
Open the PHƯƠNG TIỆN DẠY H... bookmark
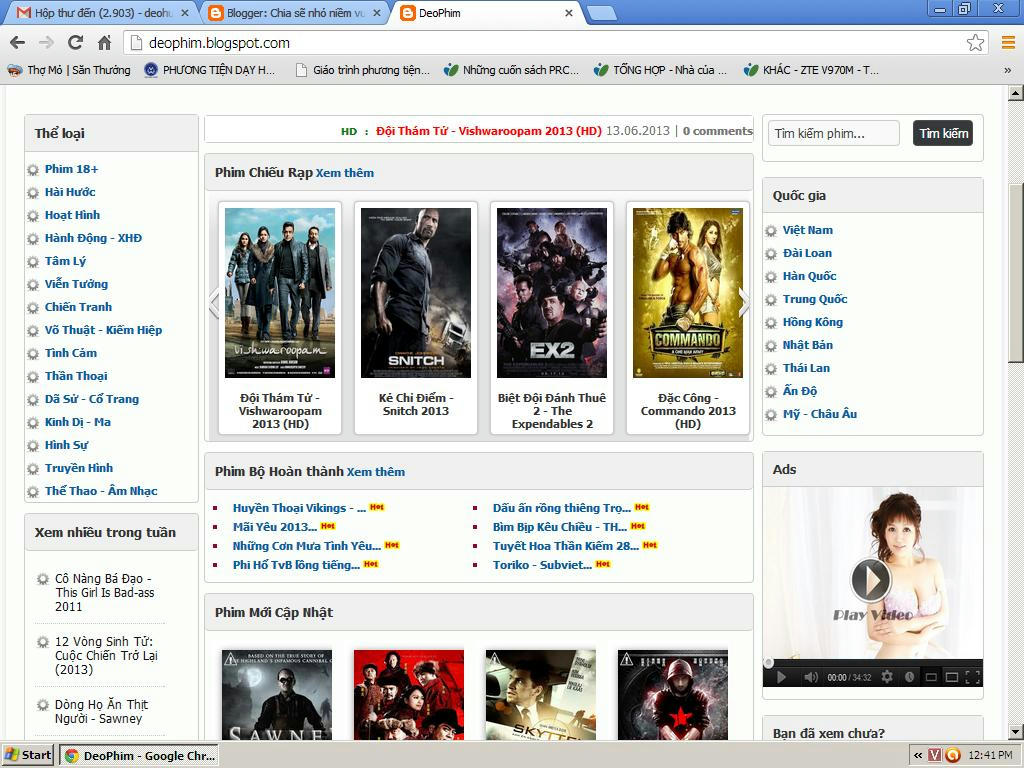tap(210, 70)
